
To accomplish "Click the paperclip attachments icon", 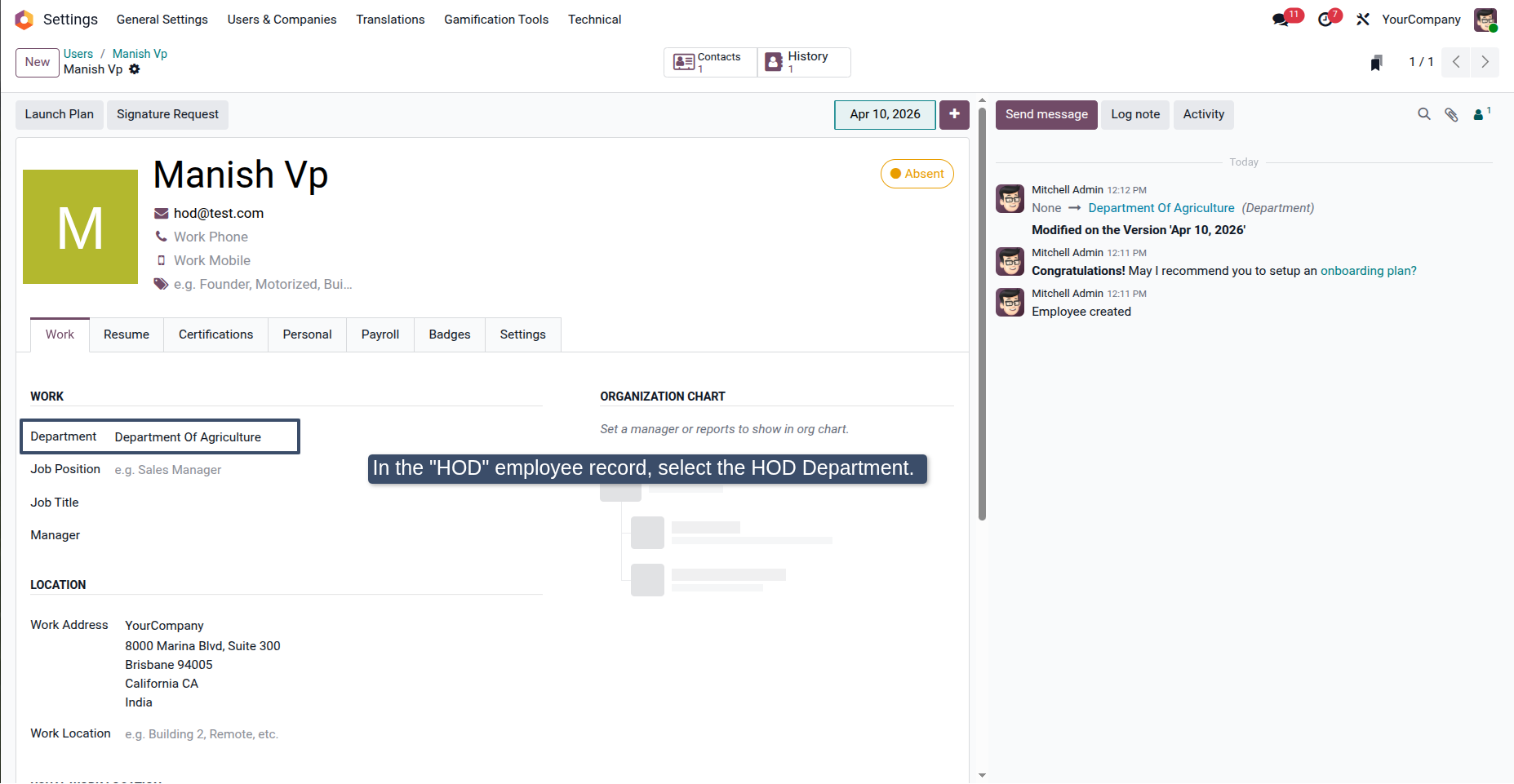I will 1451,114.
